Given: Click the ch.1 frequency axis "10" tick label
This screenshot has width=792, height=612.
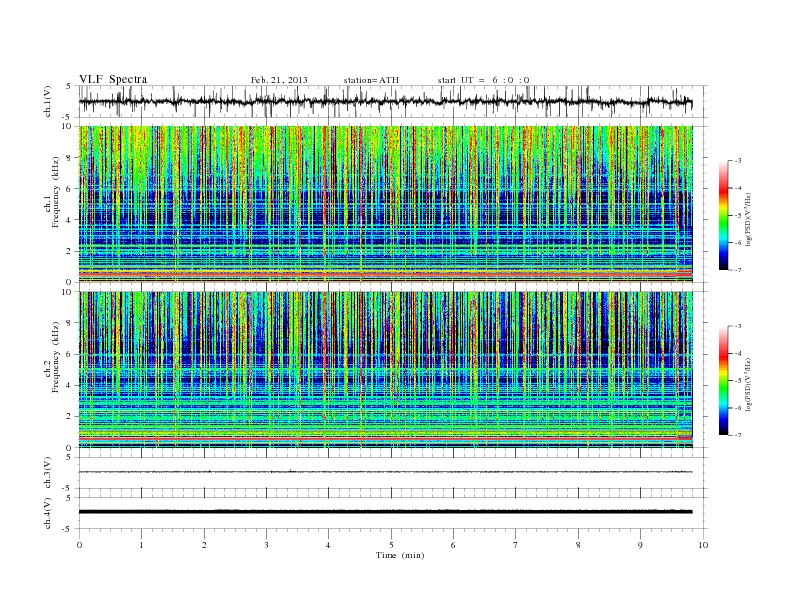Looking at the screenshot, I should click(x=67, y=126).
